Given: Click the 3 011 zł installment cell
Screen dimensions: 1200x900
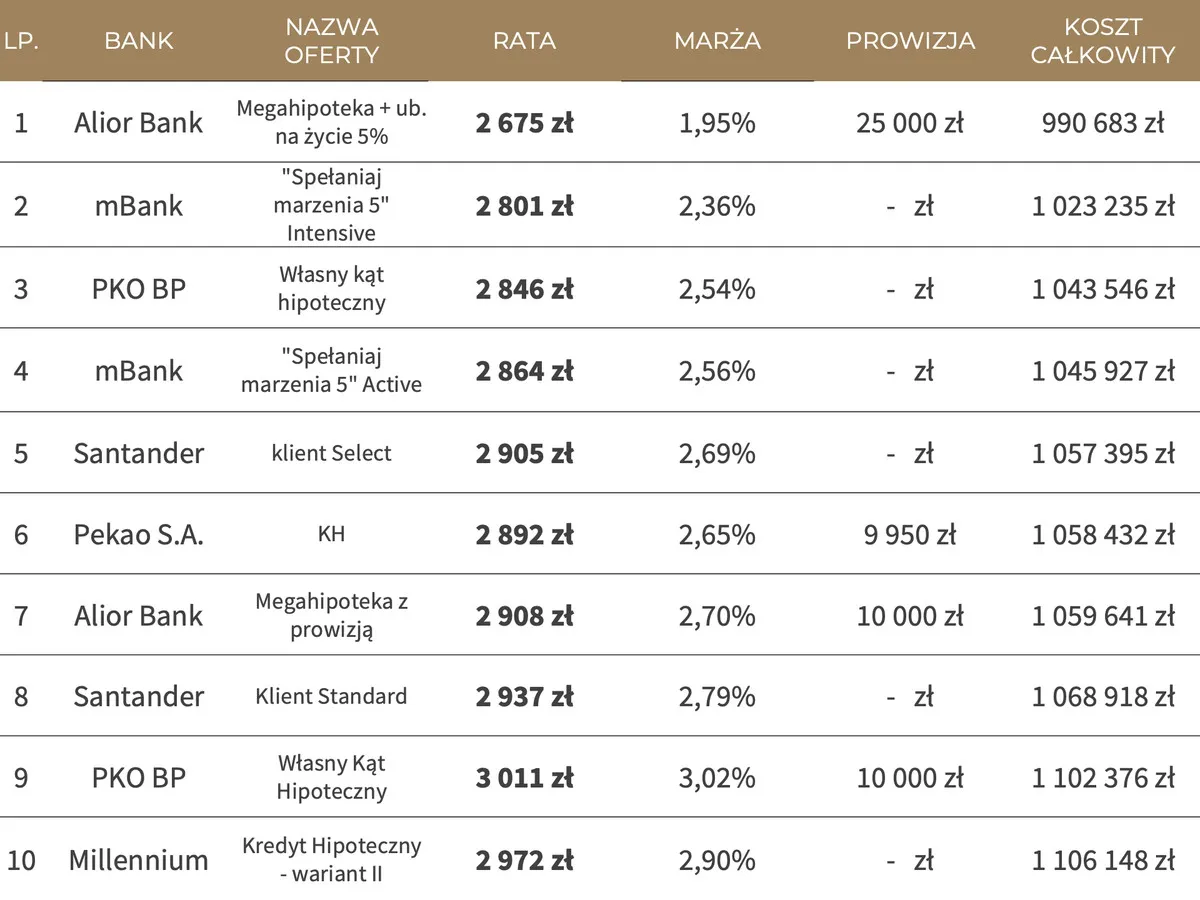Looking at the screenshot, I should [x=524, y=778].
